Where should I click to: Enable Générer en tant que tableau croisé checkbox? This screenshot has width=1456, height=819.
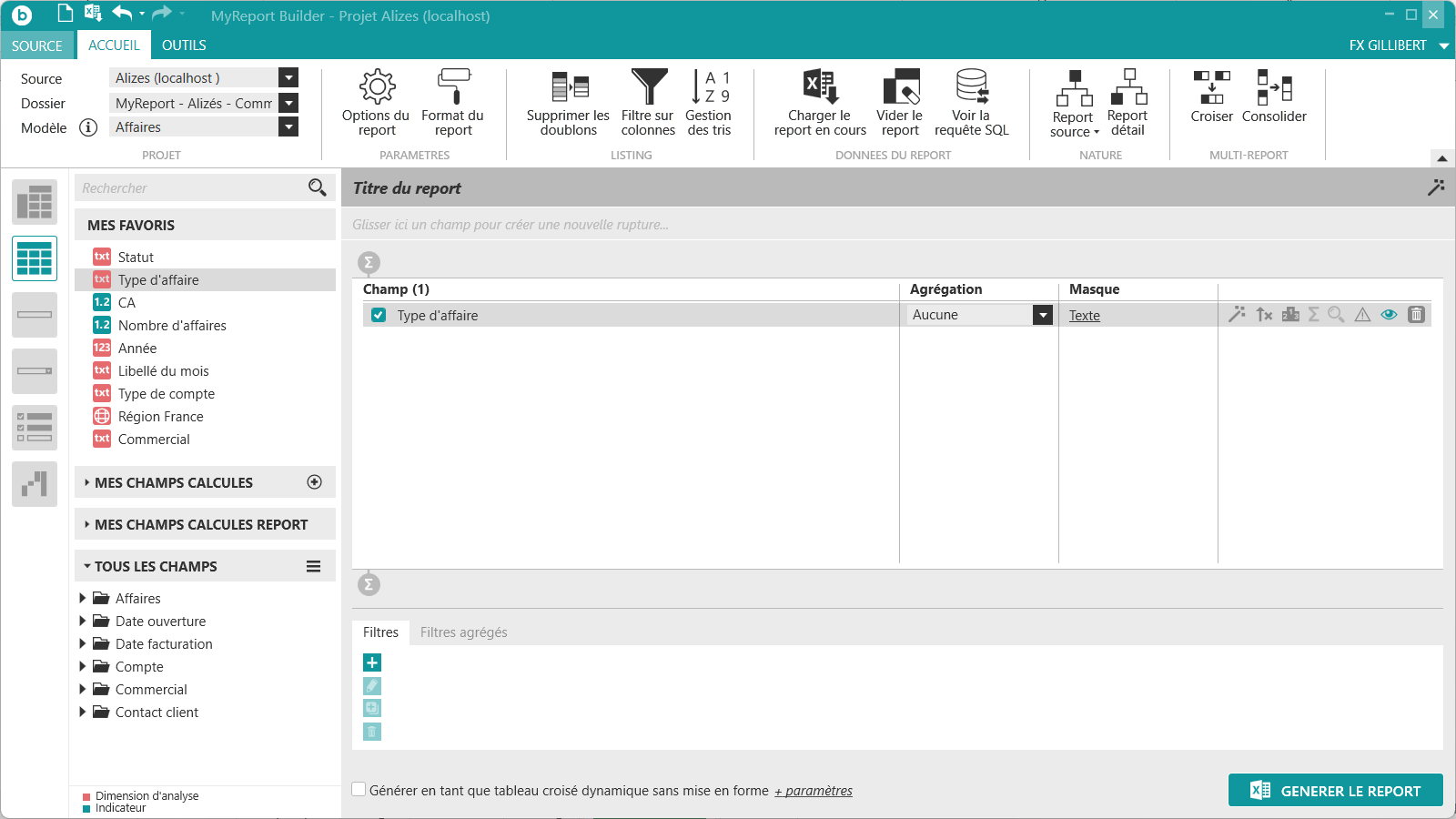[359, 790]
